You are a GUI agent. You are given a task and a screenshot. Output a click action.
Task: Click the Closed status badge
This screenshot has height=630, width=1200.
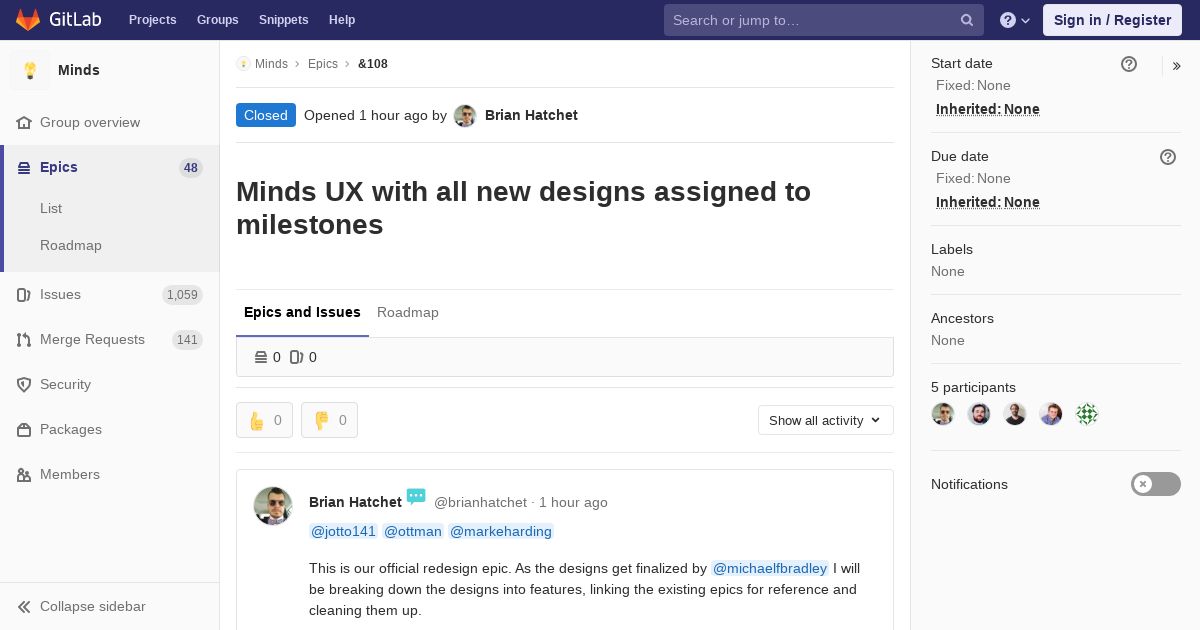266,115
